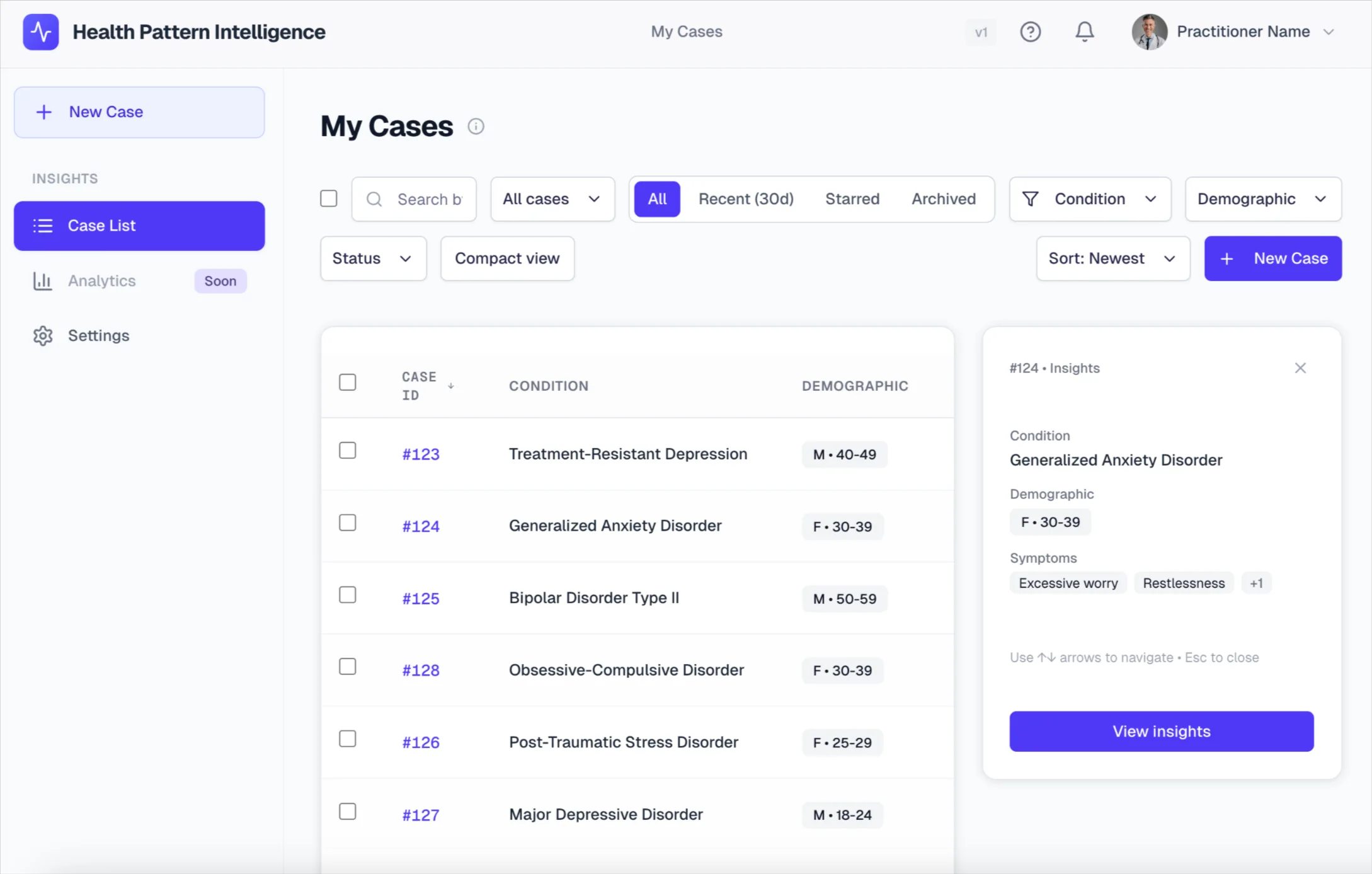Screen dimensions: 1372x874
Task: Open Settings via the gear icon
Action: [42, 335]
